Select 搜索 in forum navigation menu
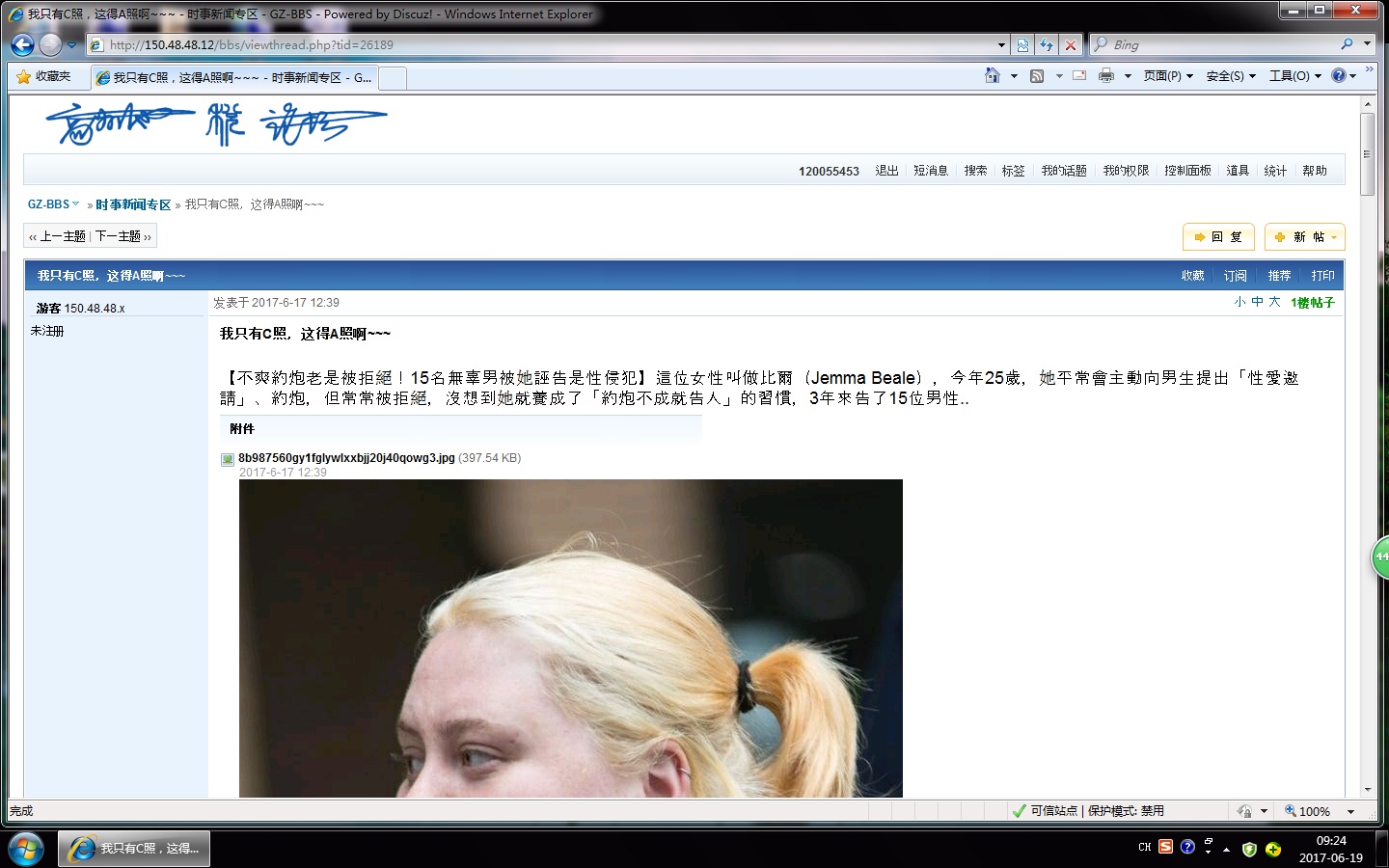The width and height of the screenshot is (1389, 868). point(975,171)
